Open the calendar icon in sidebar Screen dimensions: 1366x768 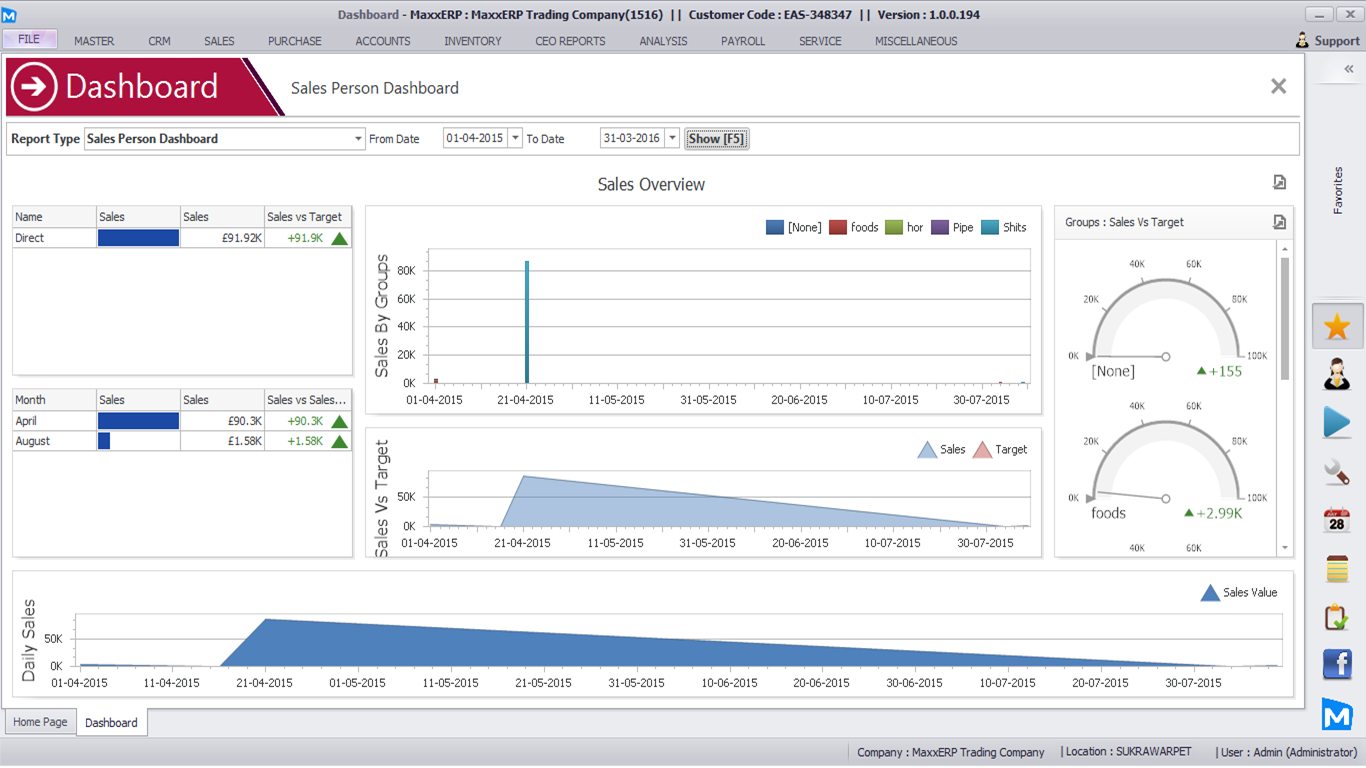tap(1337, 520)
